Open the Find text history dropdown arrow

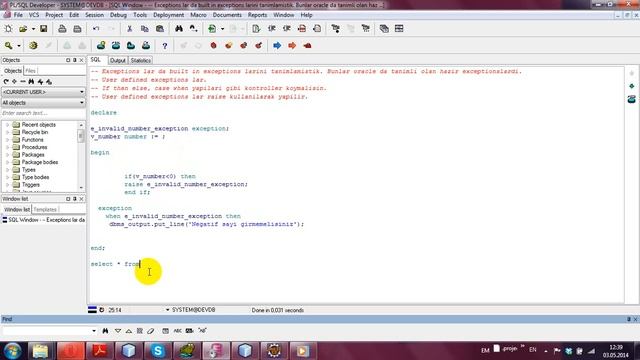[x=94, y=331]
